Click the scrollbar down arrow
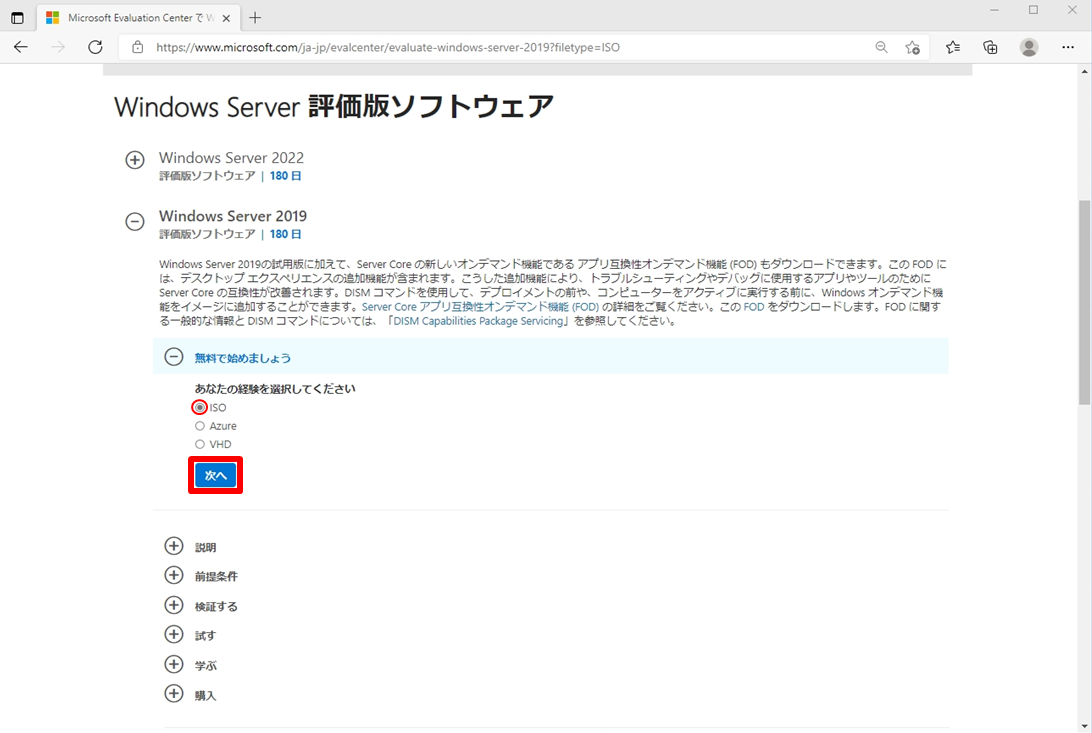 pyautogui.click(x=1084, y=726)
